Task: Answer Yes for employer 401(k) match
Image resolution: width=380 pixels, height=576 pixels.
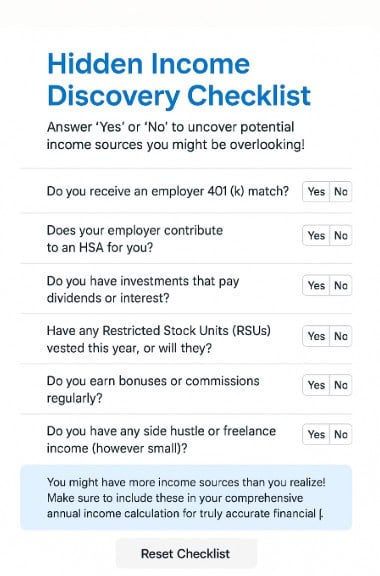Action: point(316,192)
